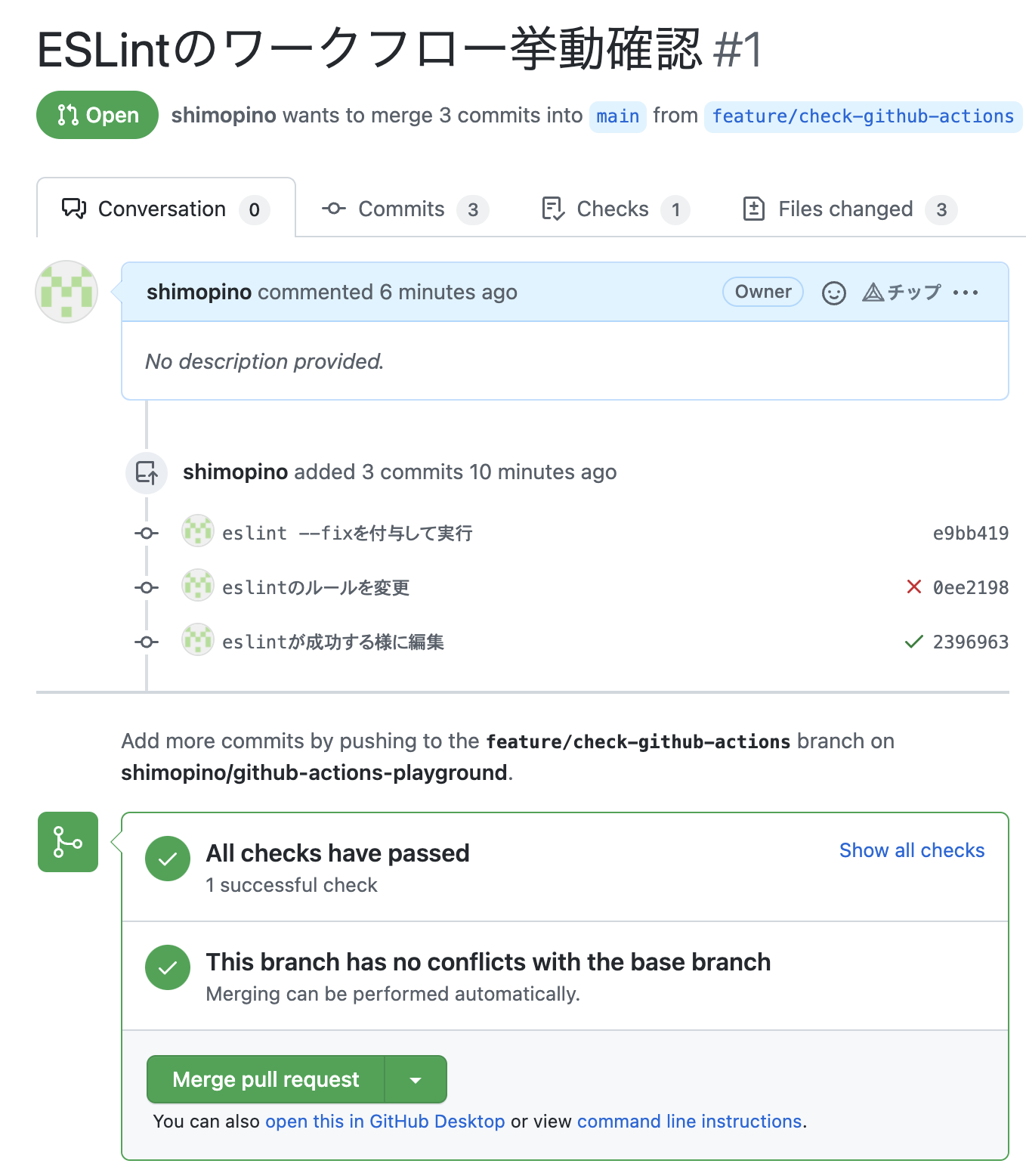Click '10 minutes ago' commits timestamp

coord(543,472)
